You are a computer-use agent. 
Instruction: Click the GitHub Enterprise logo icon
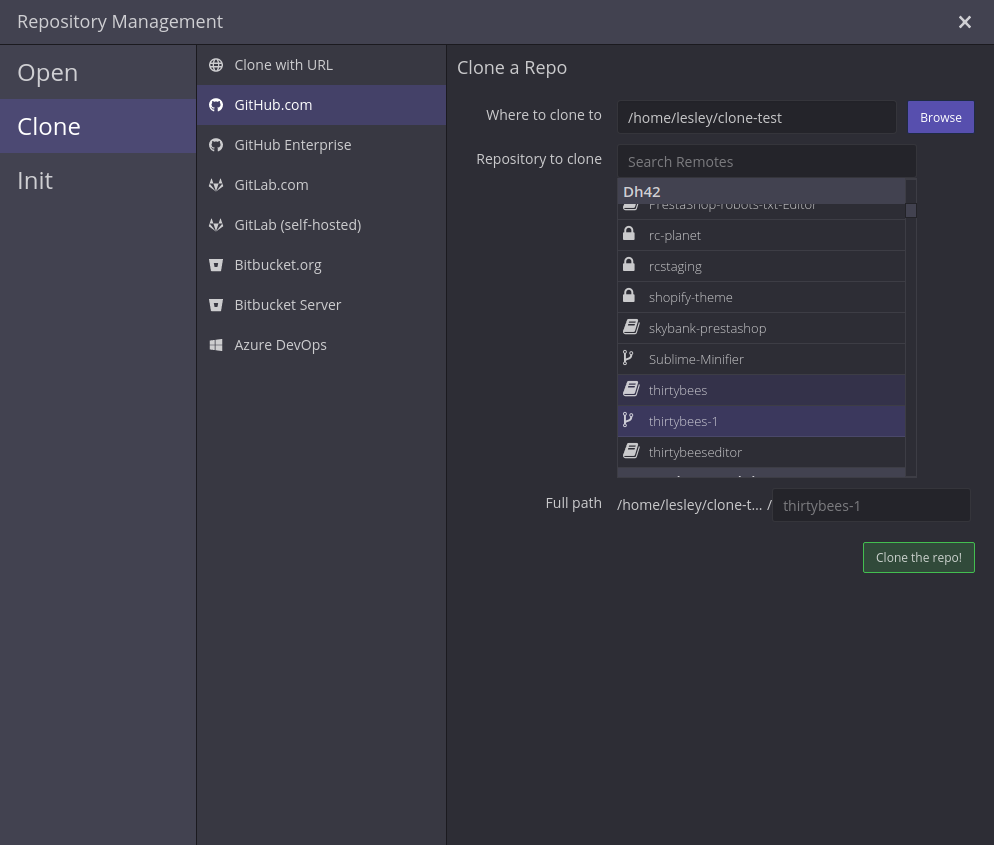click(x=216, y=145)
